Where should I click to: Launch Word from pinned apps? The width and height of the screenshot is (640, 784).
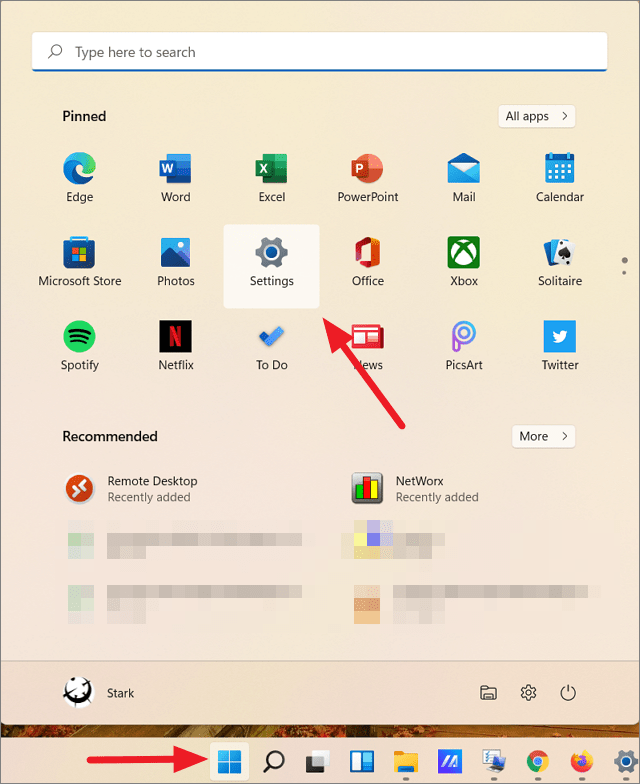176,178
